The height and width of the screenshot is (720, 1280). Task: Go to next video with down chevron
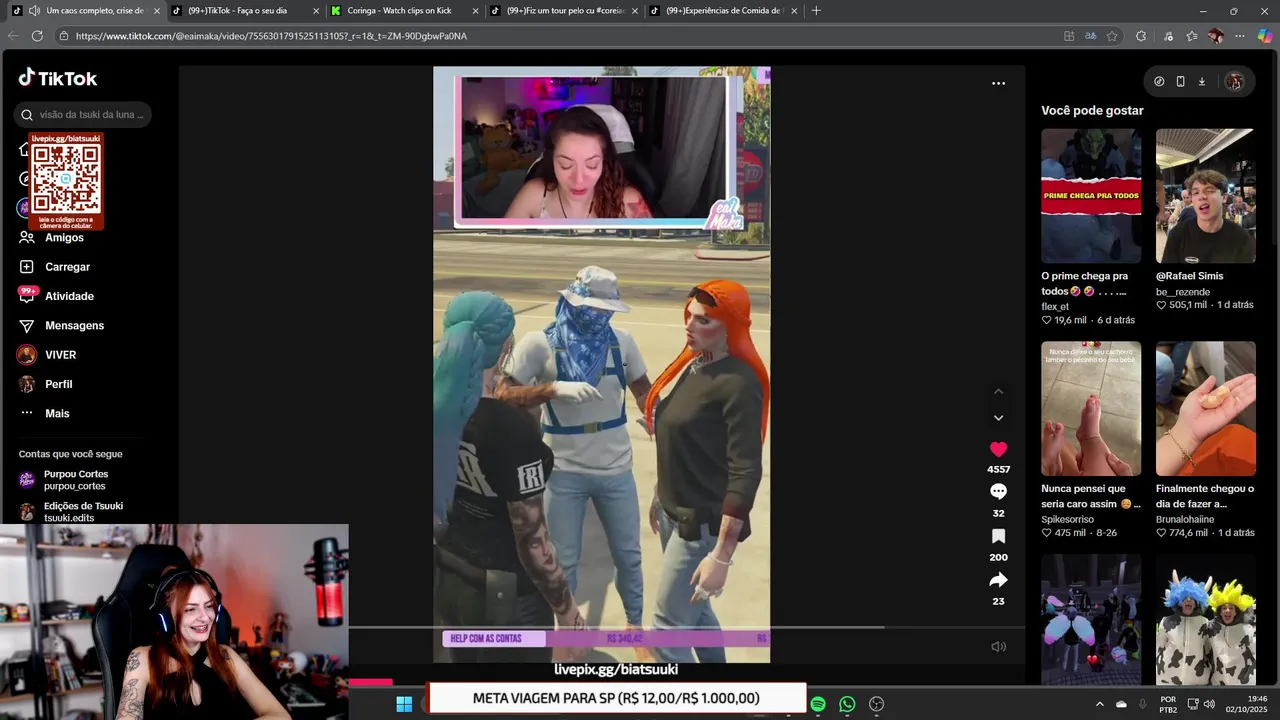998,418
